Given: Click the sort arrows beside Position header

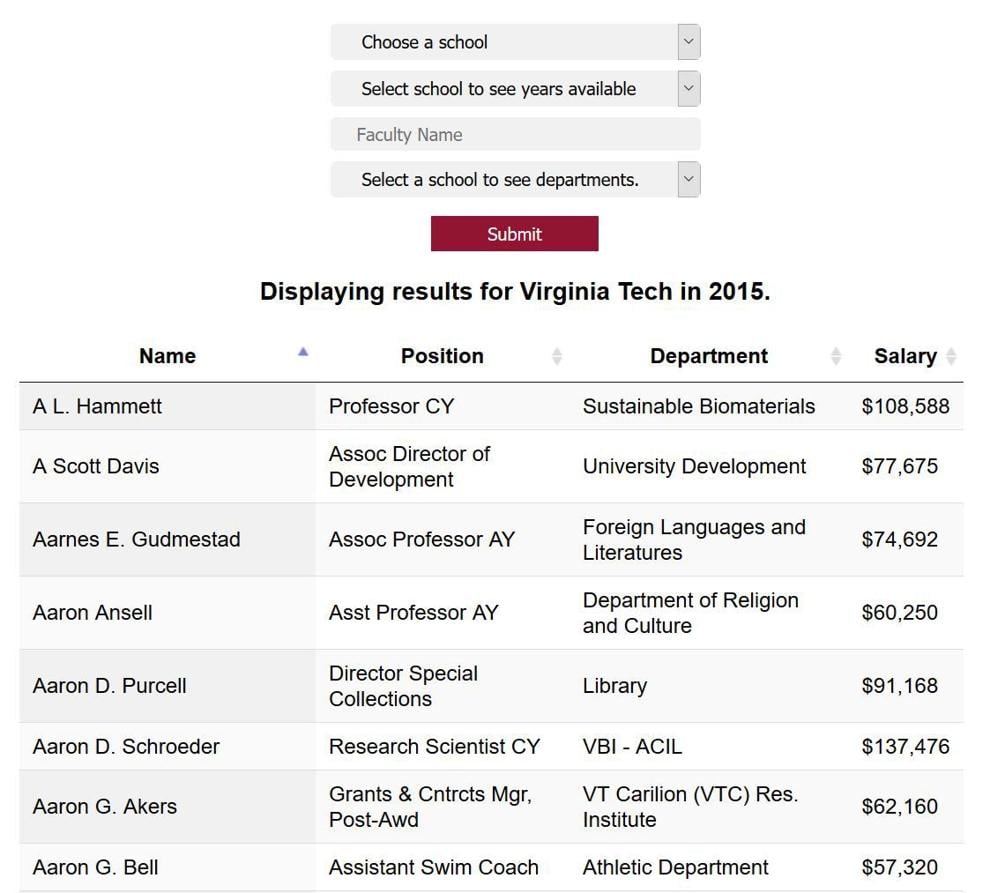Looking at the screenshot, I should click(557, 355).
